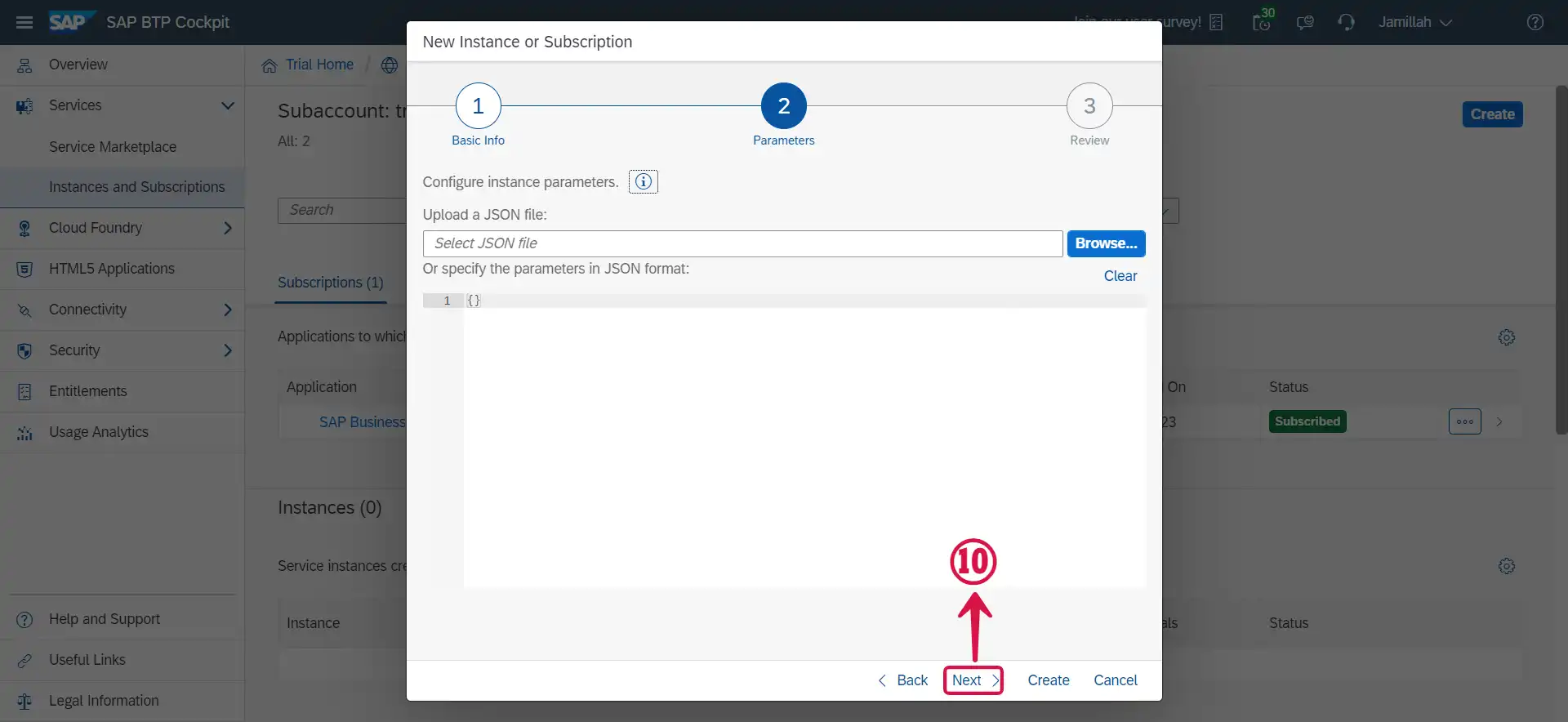
Task: Open the Trial Home breadcrumb link
Action: [x=319, y=65]
